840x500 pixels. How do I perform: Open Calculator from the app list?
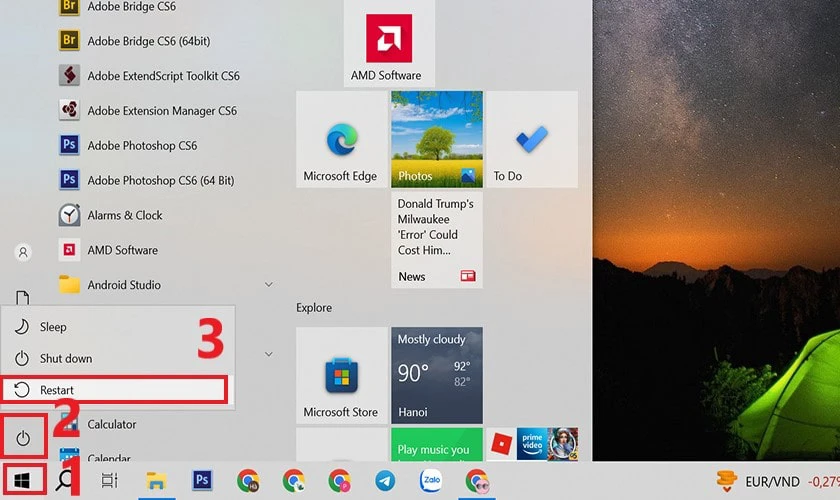[111, 424]
